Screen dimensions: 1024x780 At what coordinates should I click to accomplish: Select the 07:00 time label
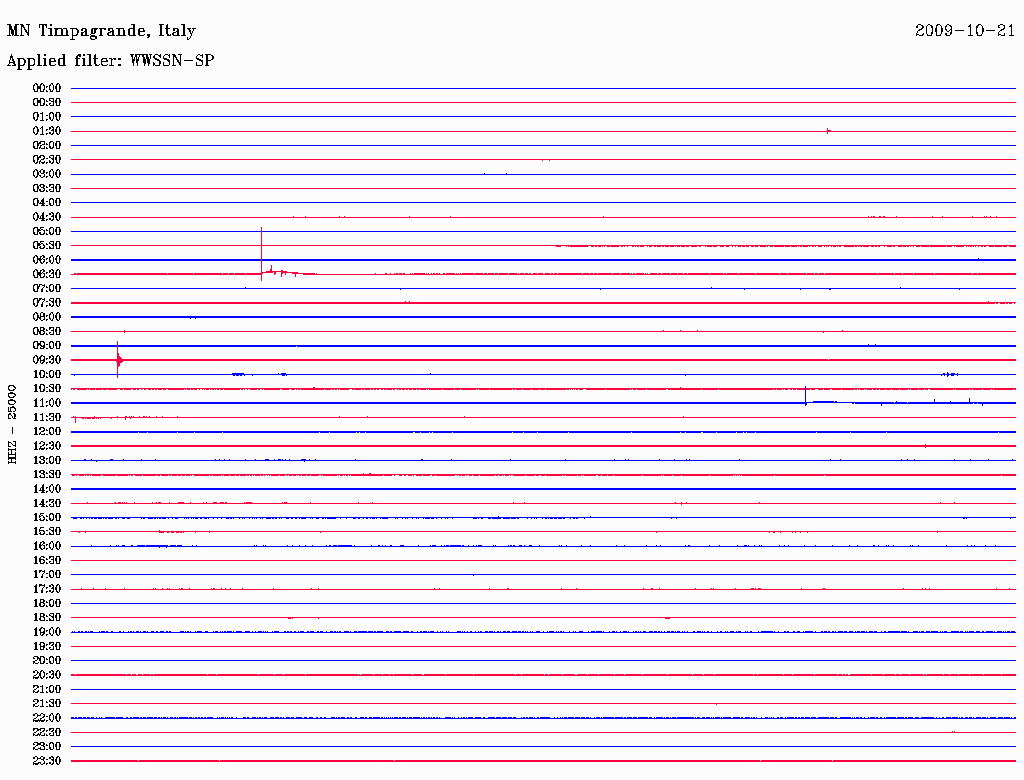47,289
